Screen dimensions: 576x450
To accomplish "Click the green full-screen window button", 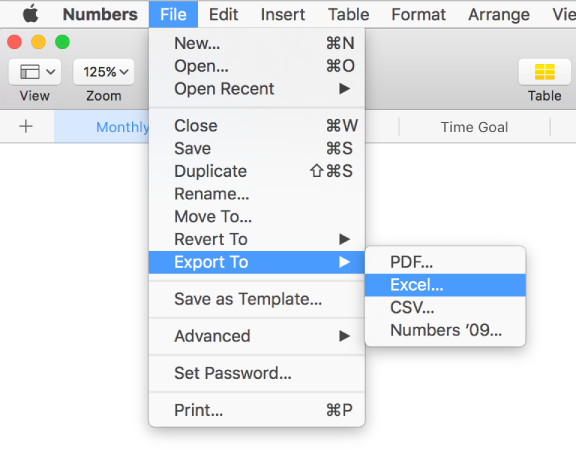I will (x=62, y=42).
